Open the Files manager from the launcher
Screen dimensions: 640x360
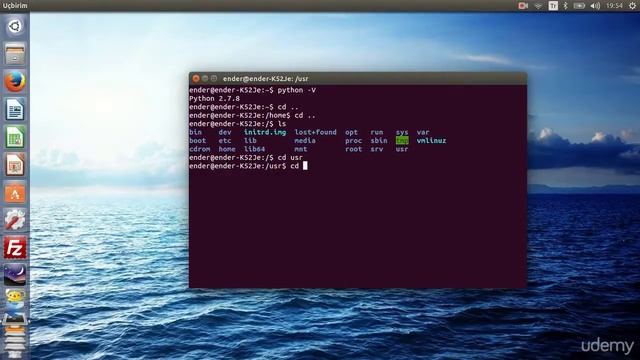[15, 54]
